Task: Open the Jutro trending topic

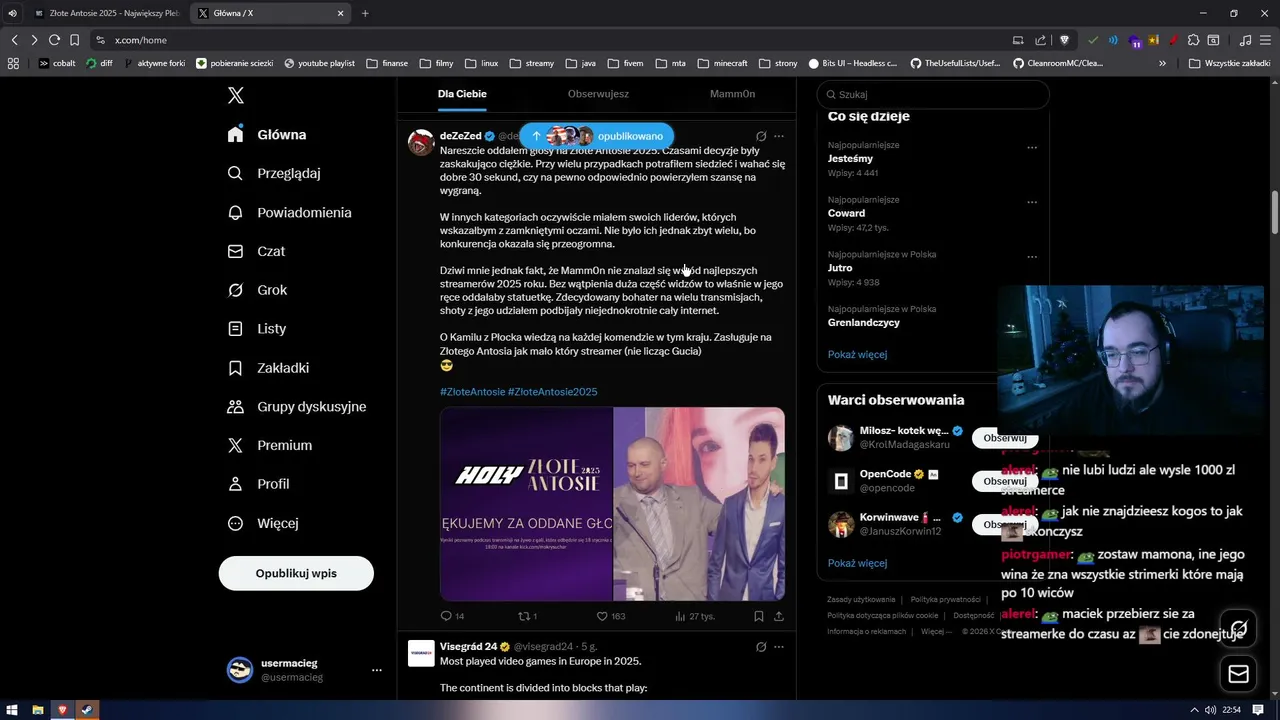Action: coord(840,268)
